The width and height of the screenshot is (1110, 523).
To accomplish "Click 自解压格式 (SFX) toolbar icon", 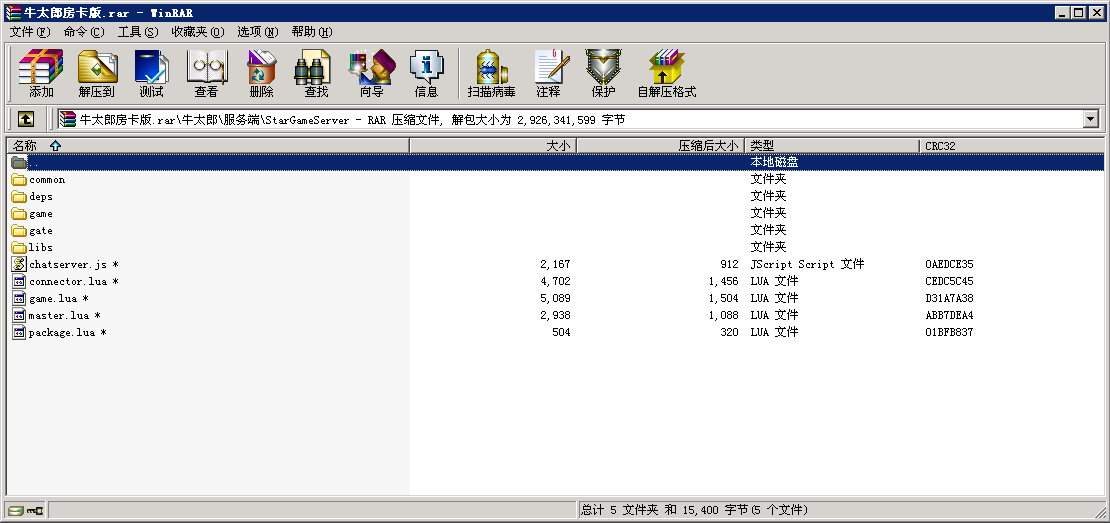I will 666,73.
